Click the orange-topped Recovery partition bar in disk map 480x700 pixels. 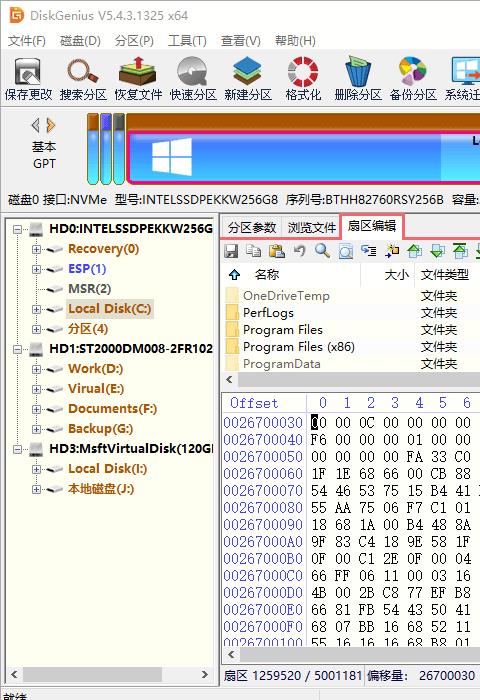click(x=92, y=149)
